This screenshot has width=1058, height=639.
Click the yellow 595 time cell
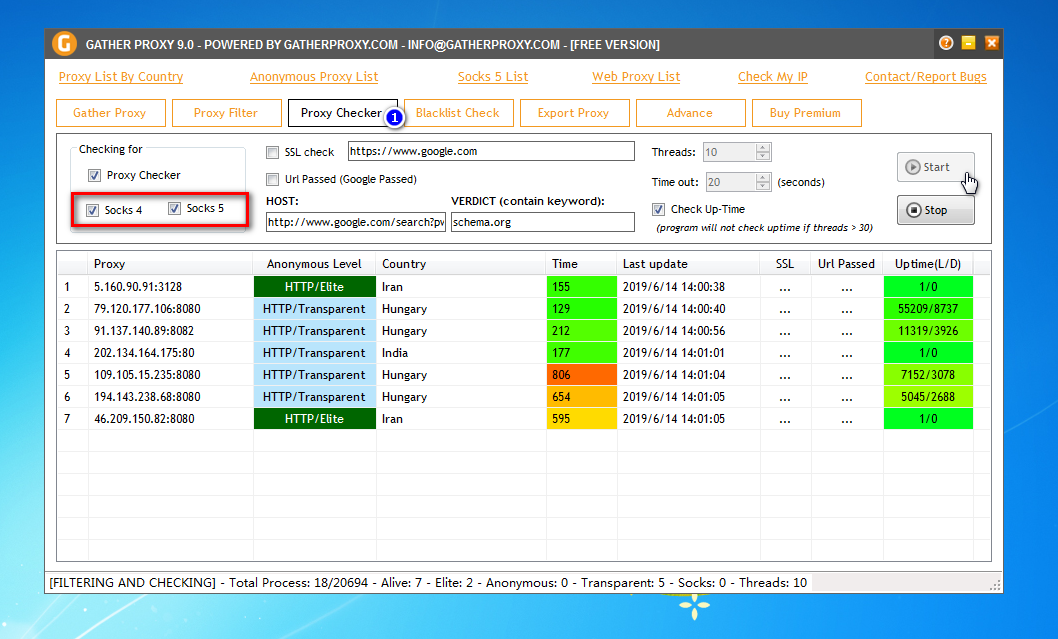[581, 418]
